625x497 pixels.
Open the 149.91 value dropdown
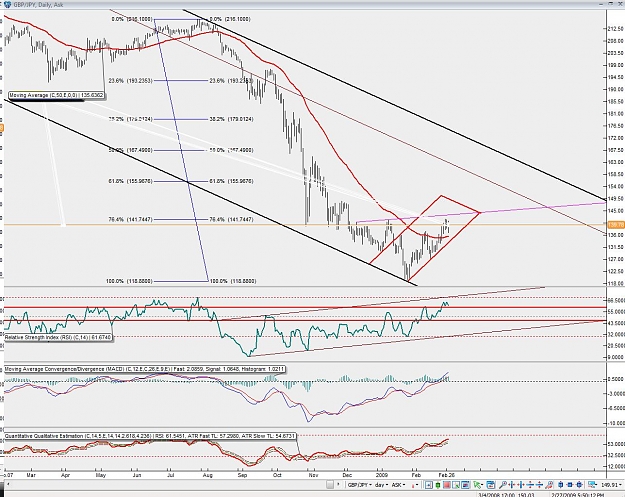(x=613, y=485)
